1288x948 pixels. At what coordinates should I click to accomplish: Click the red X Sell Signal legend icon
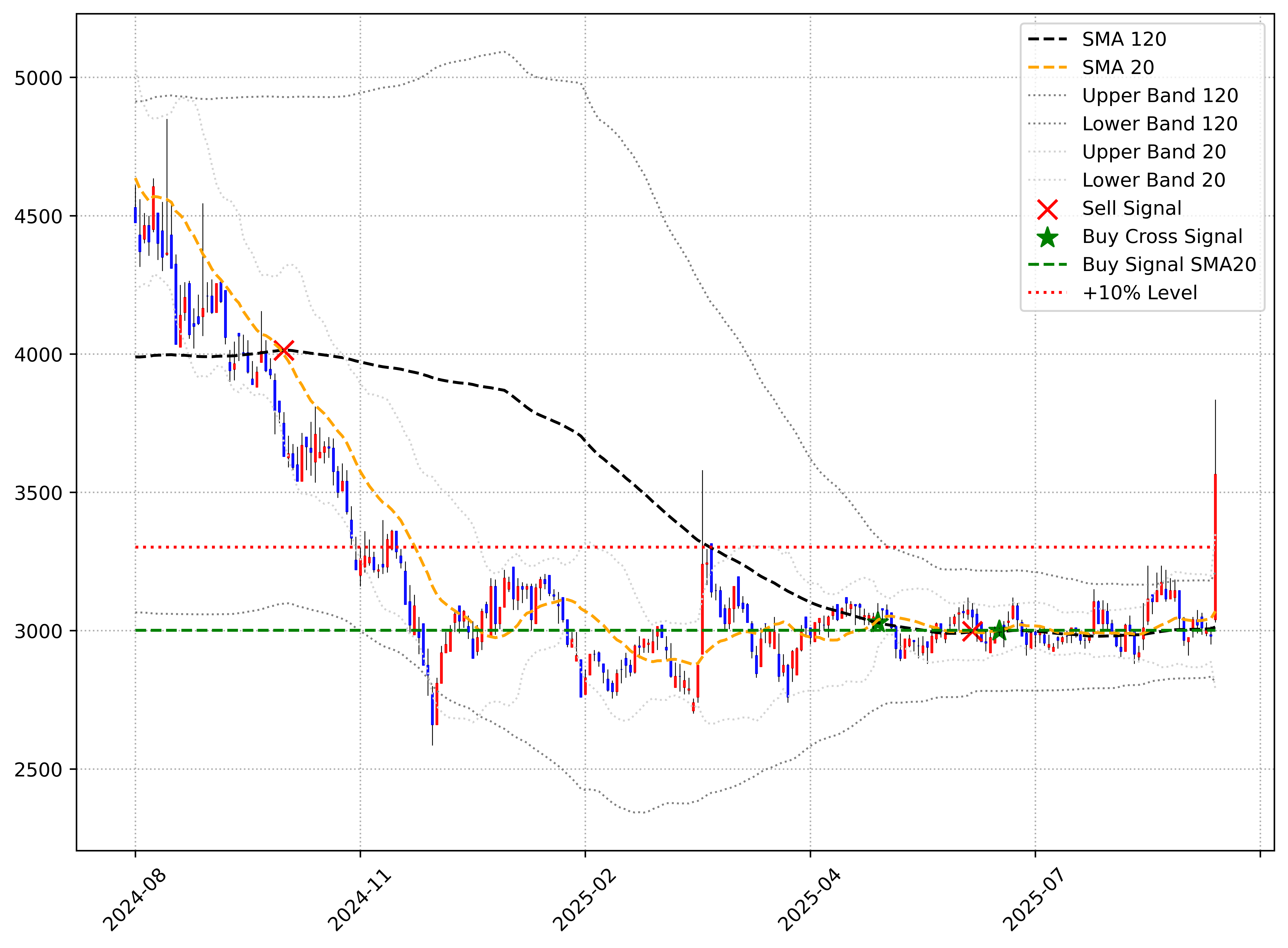[1047, 209]
